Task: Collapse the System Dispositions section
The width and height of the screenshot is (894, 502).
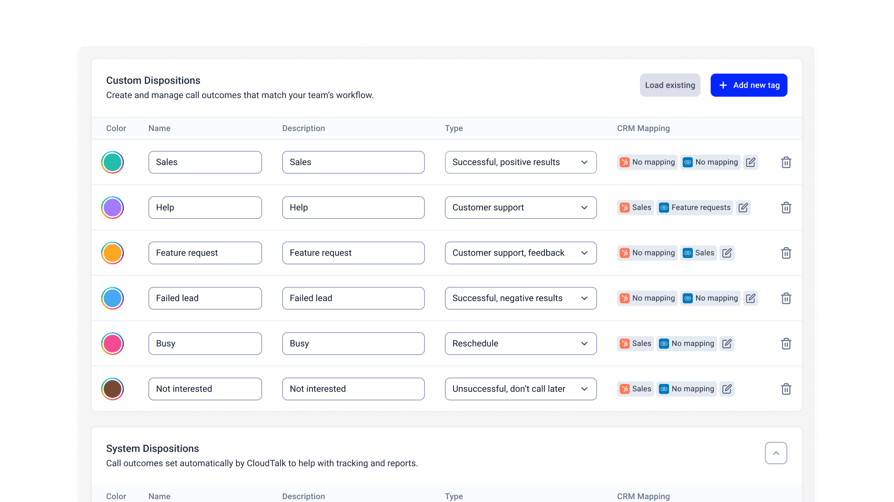Action: (776, 453)
